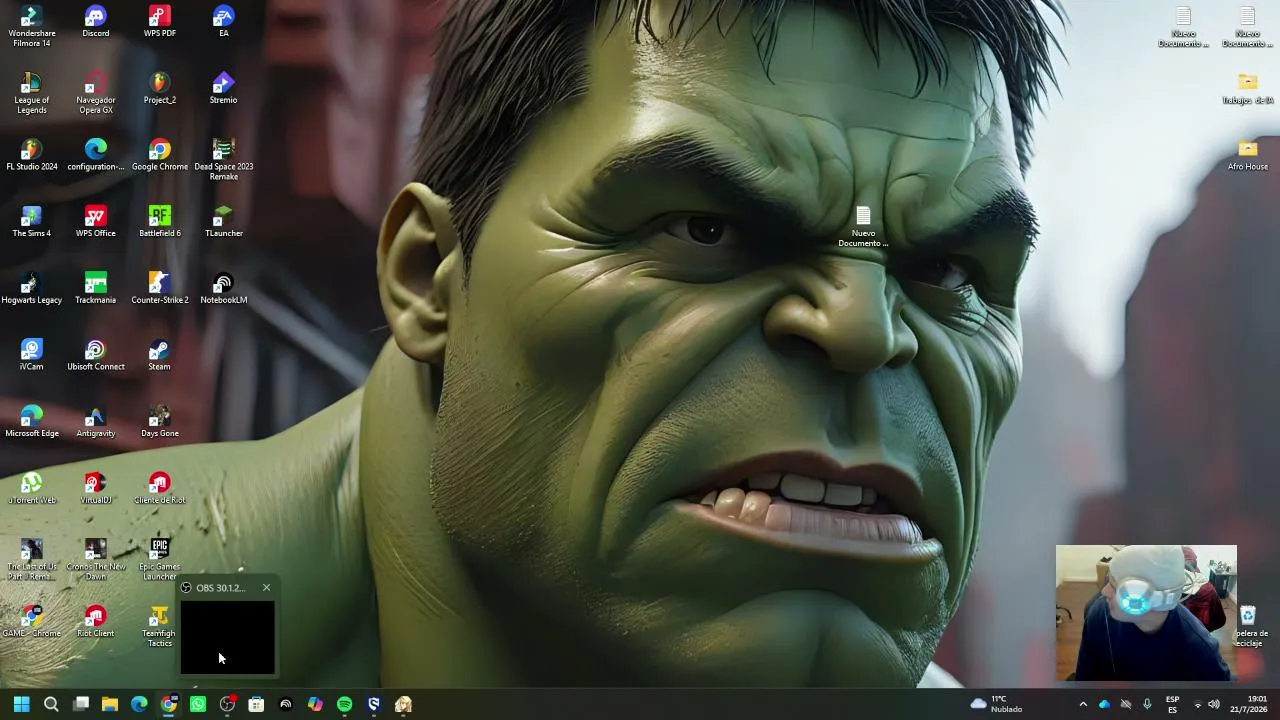This screenshot has width=1280, height=720.
Task: Open File Explorer from the taskbar
Action: [x=110, y=704]
